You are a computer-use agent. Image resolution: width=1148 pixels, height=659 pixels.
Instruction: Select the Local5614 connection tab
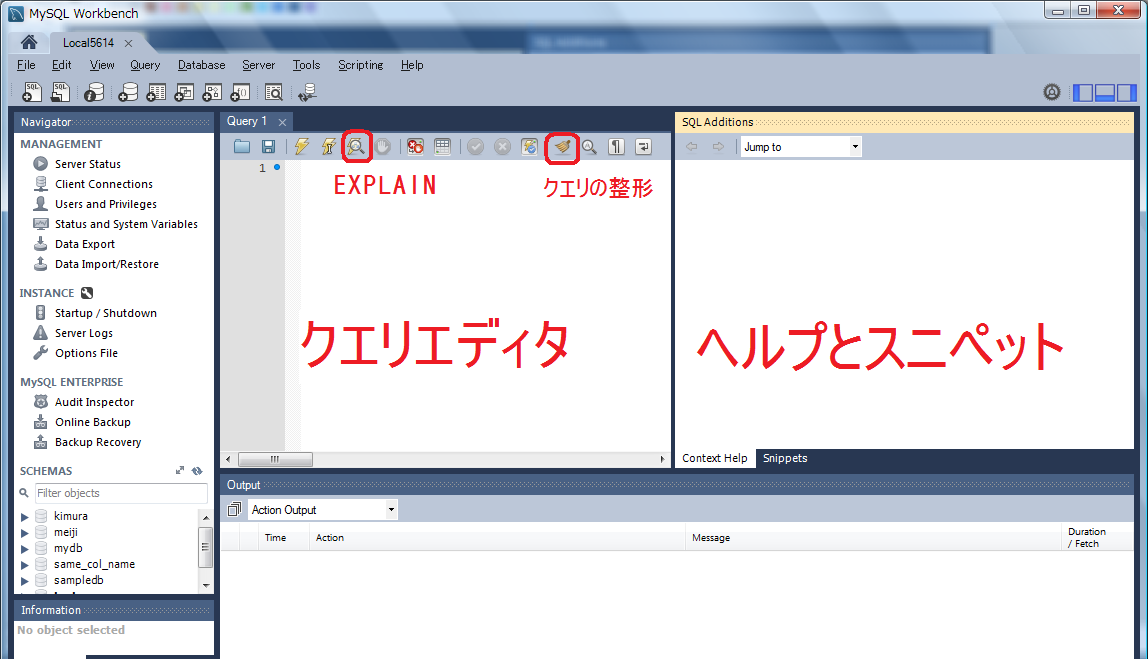click(89, 43)
